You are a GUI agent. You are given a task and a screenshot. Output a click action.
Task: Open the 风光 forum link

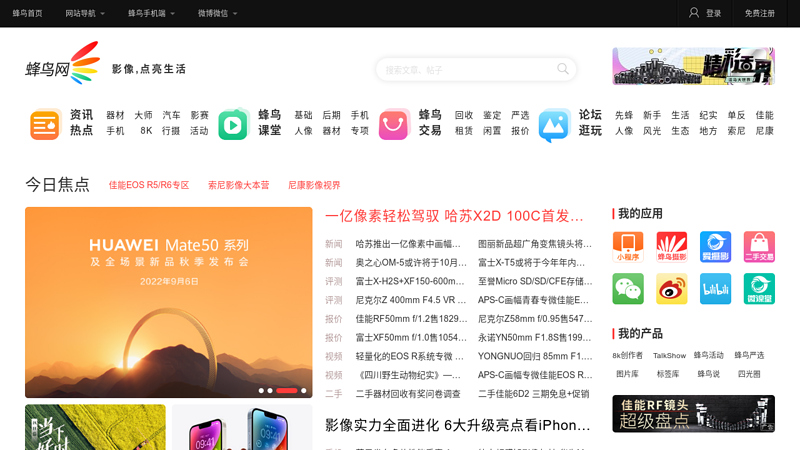652,131
